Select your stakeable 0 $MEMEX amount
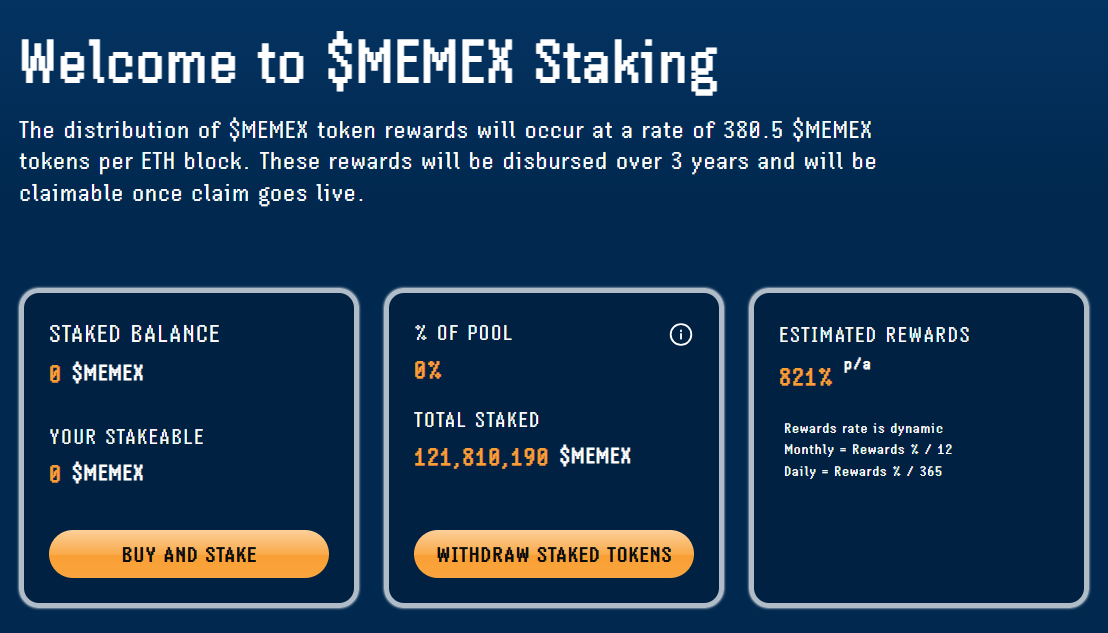This screenshot has height=633, width=1108. click(95, 472)
